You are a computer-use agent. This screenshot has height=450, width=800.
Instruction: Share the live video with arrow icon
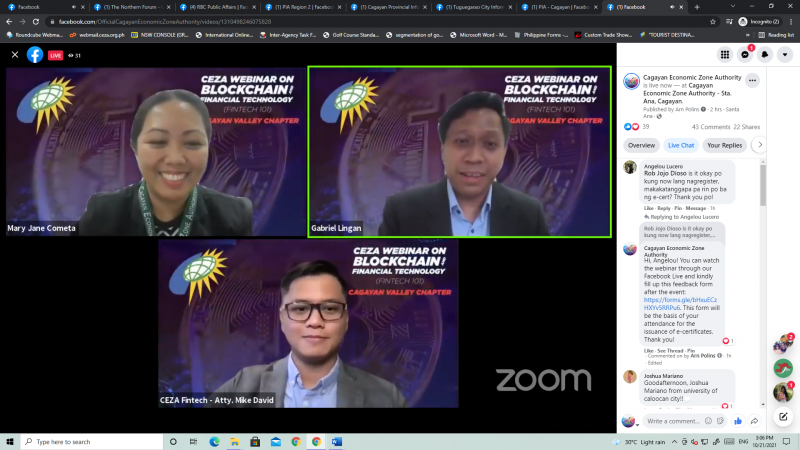point(754,421)
